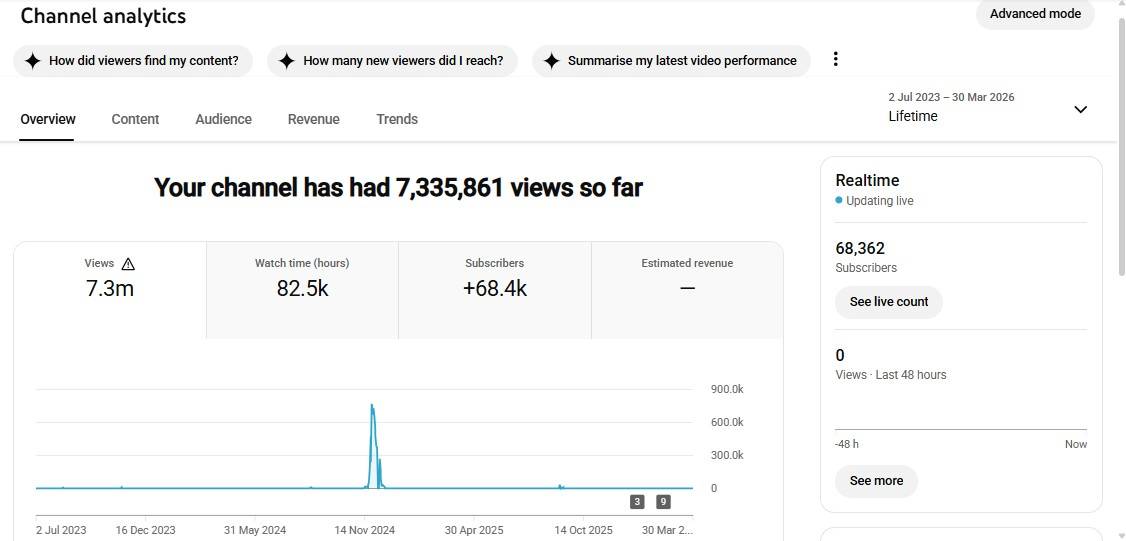Screen dimensions: 1126x541
Task: Open the three-dot more options menu
Action: point(835,60)
